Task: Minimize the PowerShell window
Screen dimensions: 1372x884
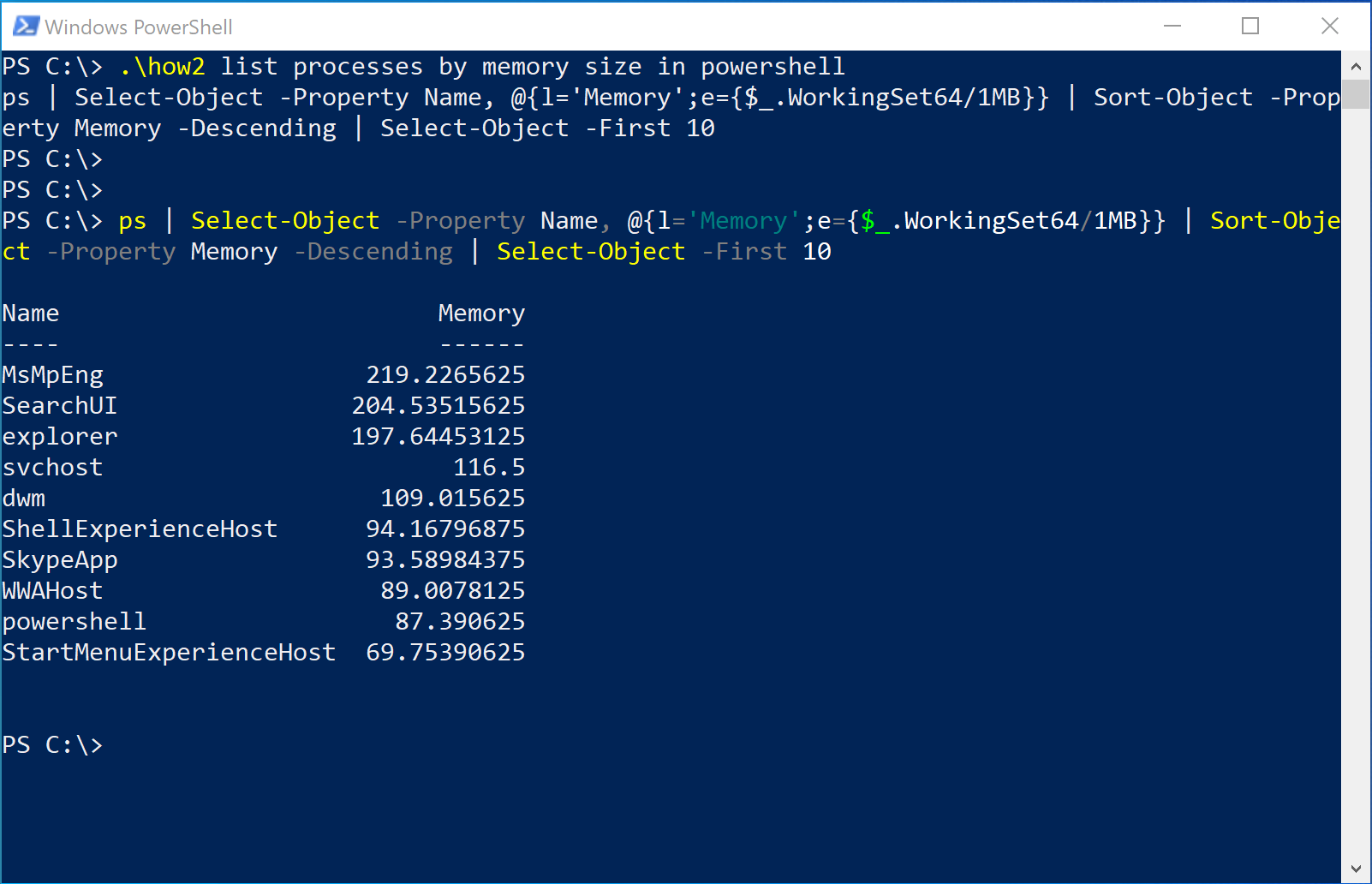Action: pos(1172,26)
